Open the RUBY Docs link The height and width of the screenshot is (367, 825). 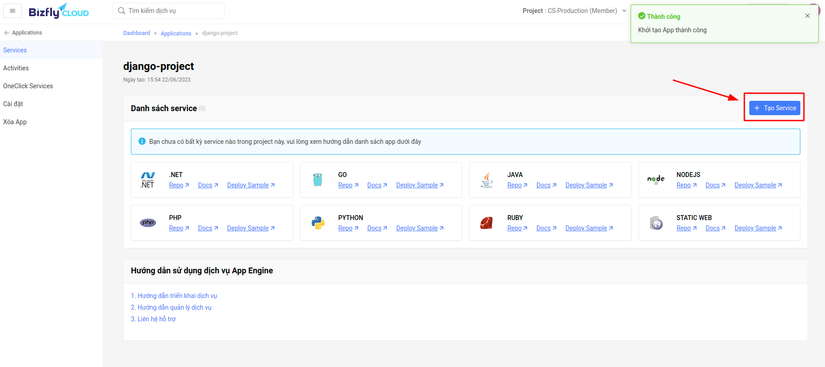pos(547,228)
